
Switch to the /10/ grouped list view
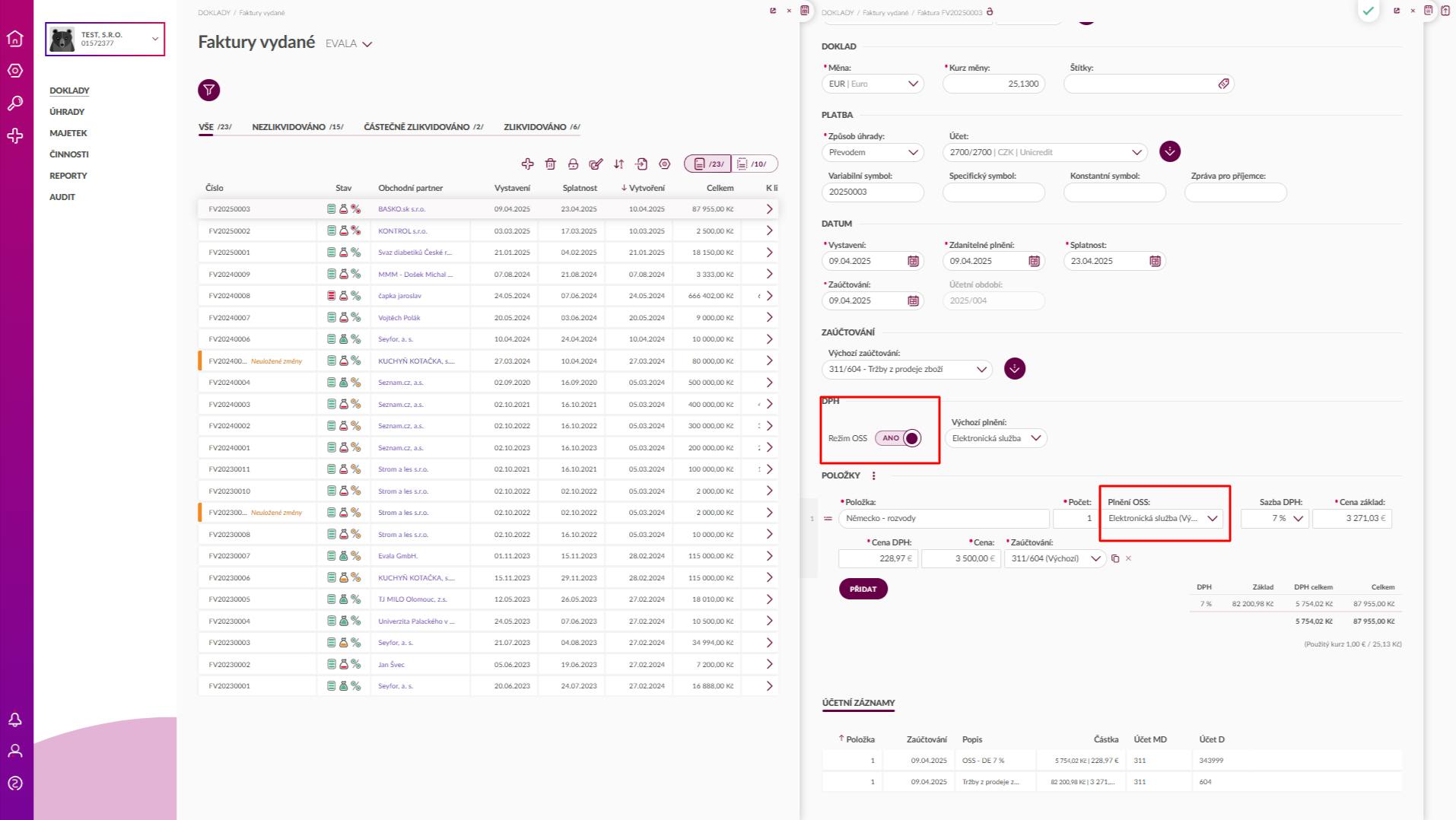(x=754, y=164)
